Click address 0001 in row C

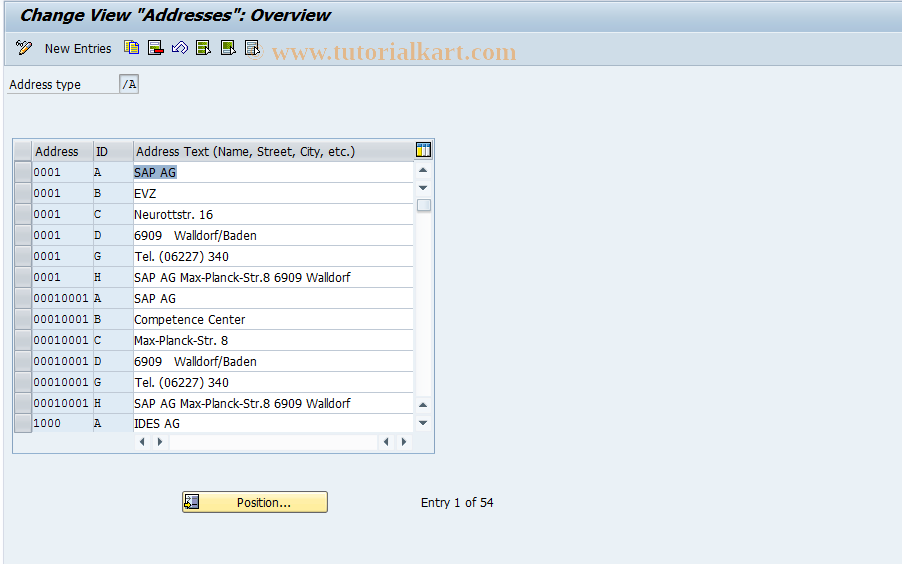[x=63, y=214]
